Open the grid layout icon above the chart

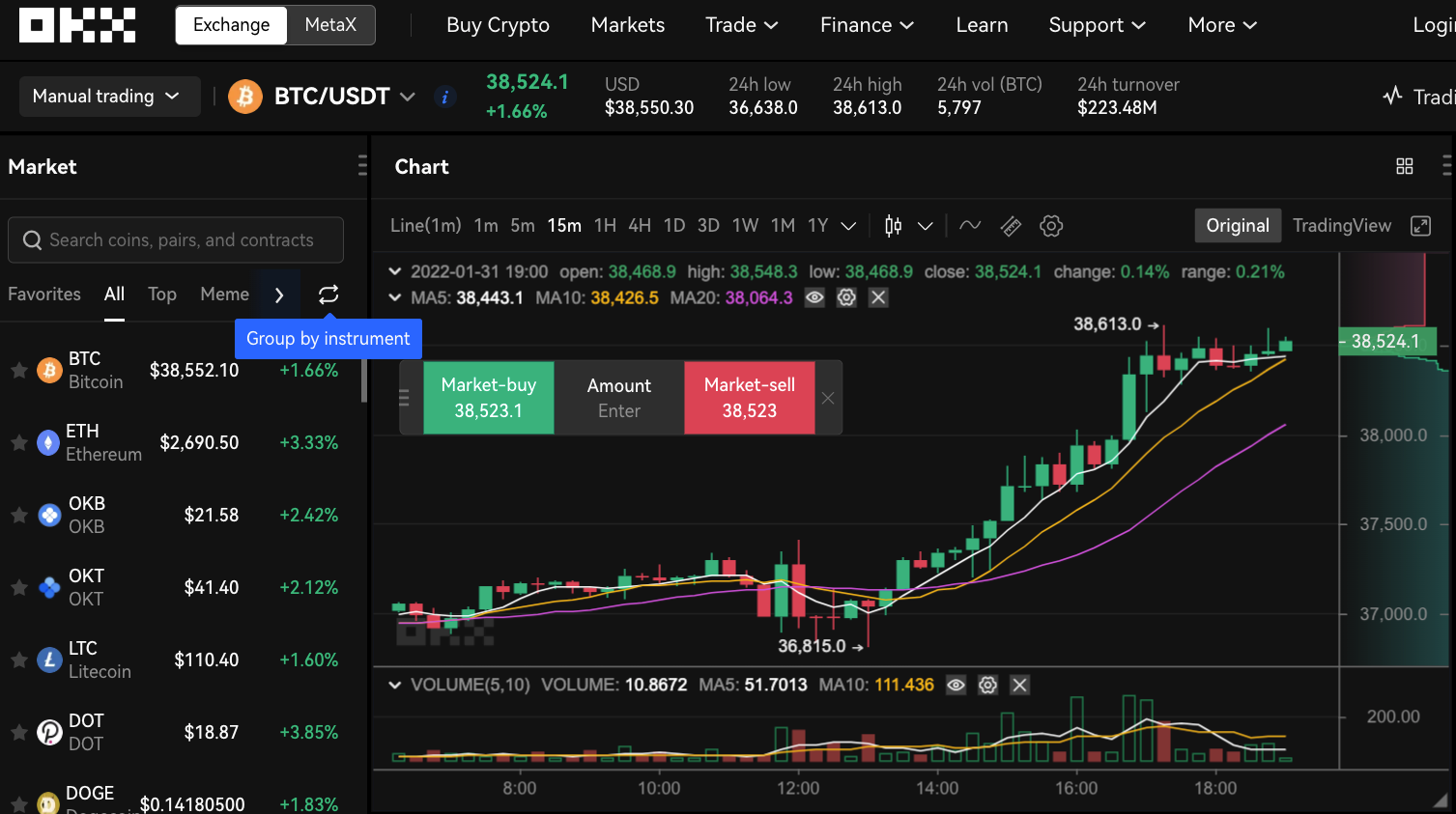click(x=1404, y=166)
